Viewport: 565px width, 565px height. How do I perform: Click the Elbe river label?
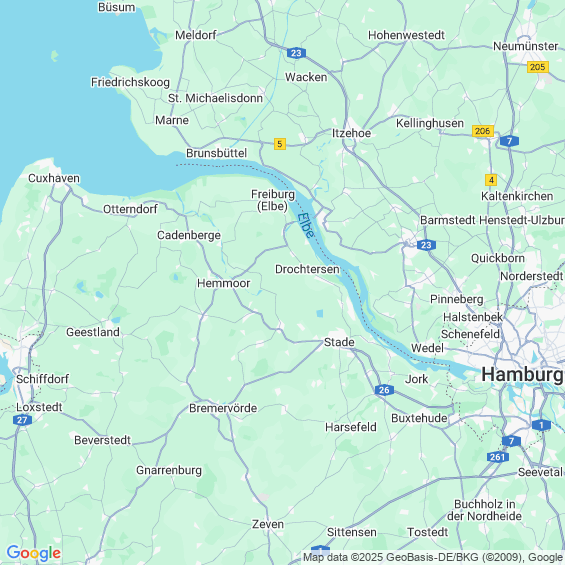[306, 225]
